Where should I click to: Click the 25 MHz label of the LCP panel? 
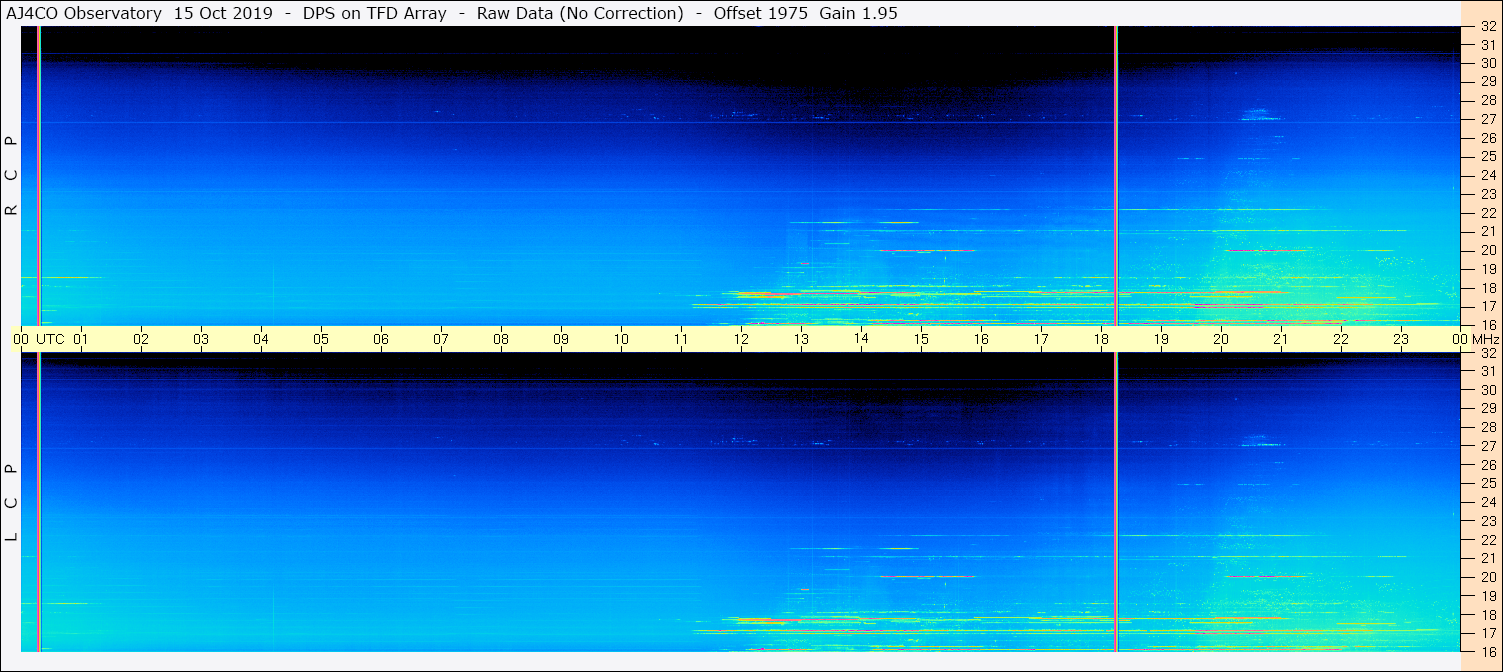1488,484
